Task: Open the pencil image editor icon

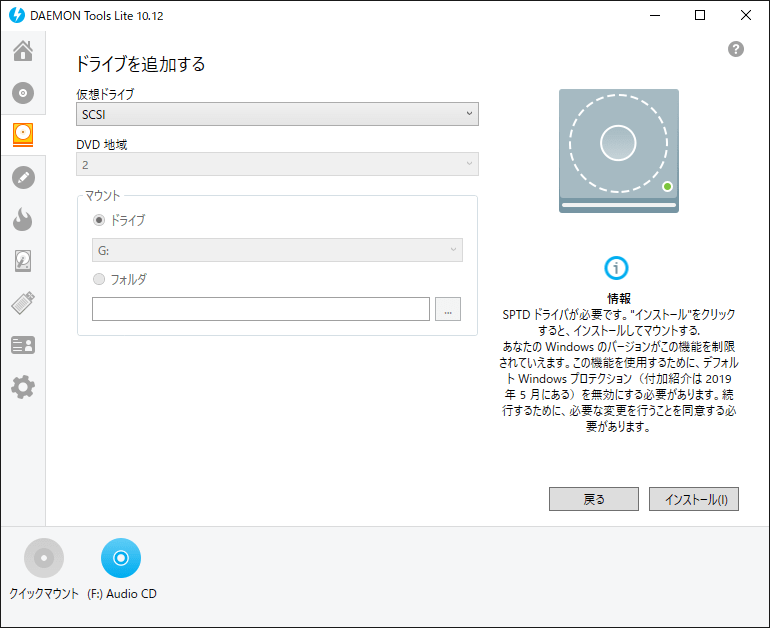Action: (x=23, y=177)
